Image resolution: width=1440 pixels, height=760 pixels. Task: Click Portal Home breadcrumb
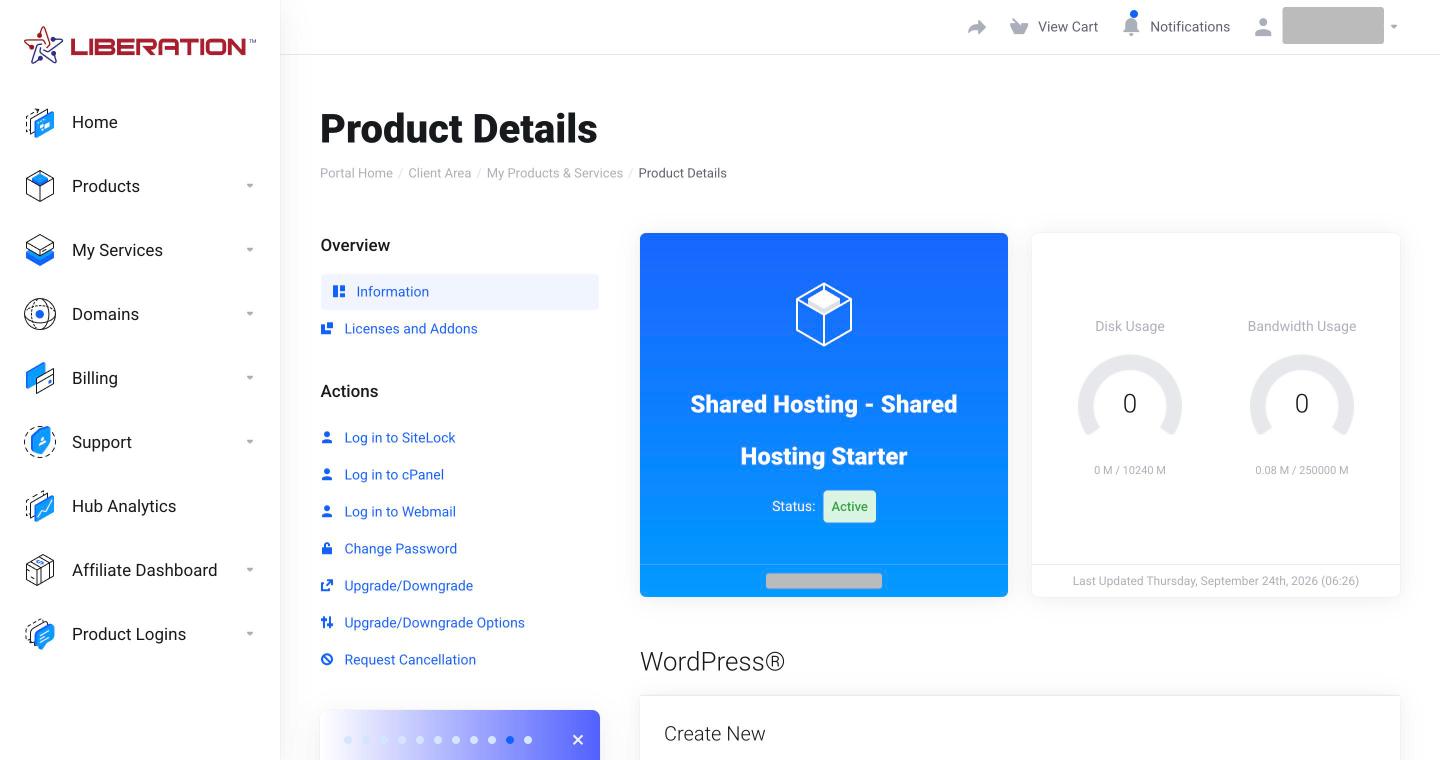[356, 173]
